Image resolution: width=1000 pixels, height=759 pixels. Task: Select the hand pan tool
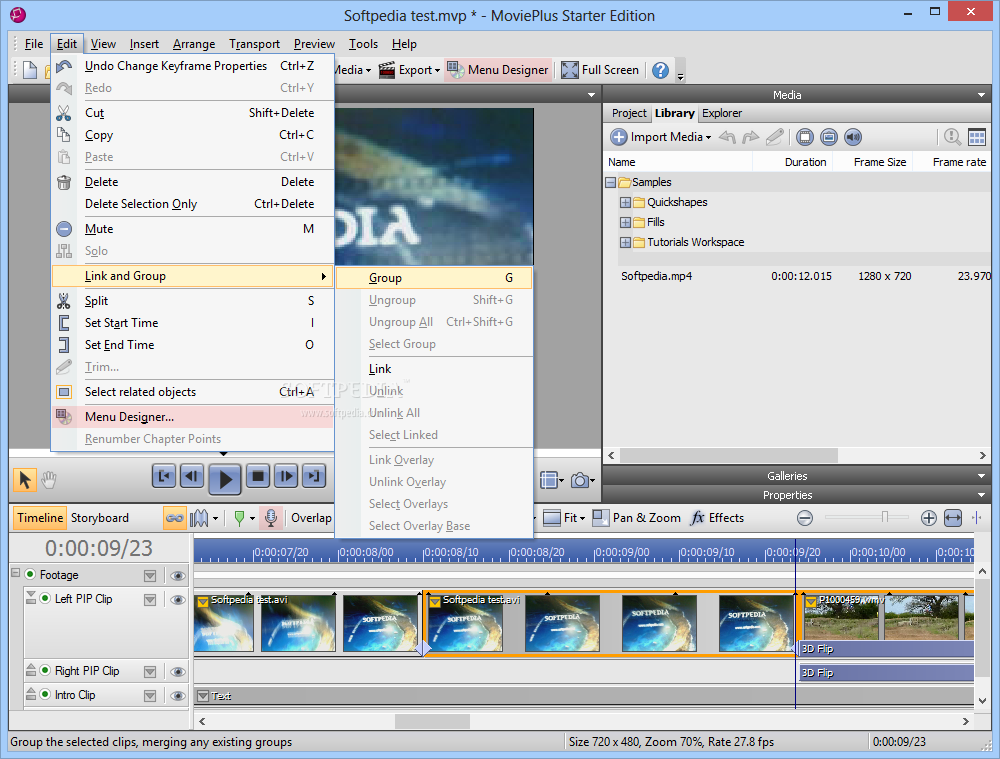pos(49,479)
